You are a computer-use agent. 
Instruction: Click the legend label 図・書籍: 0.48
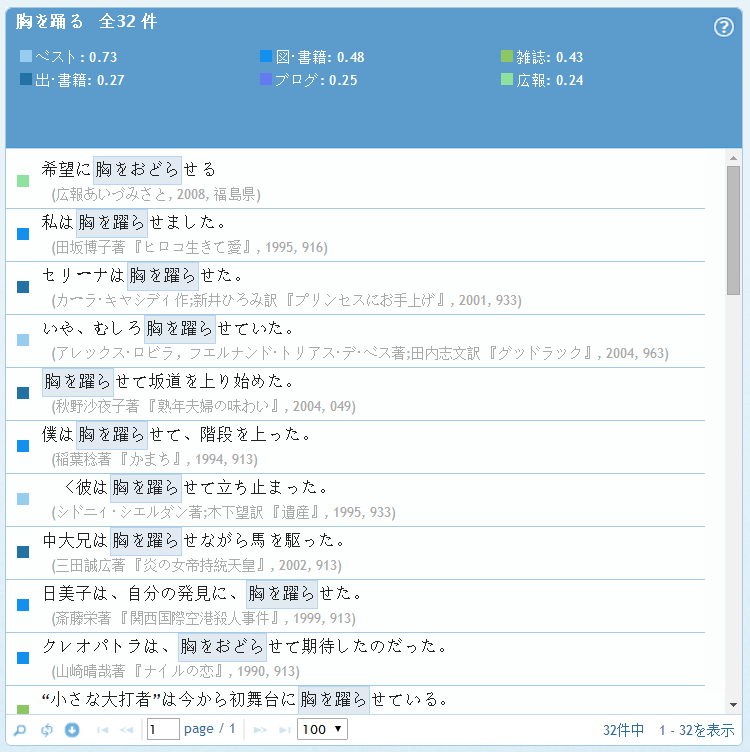(320, 57)
